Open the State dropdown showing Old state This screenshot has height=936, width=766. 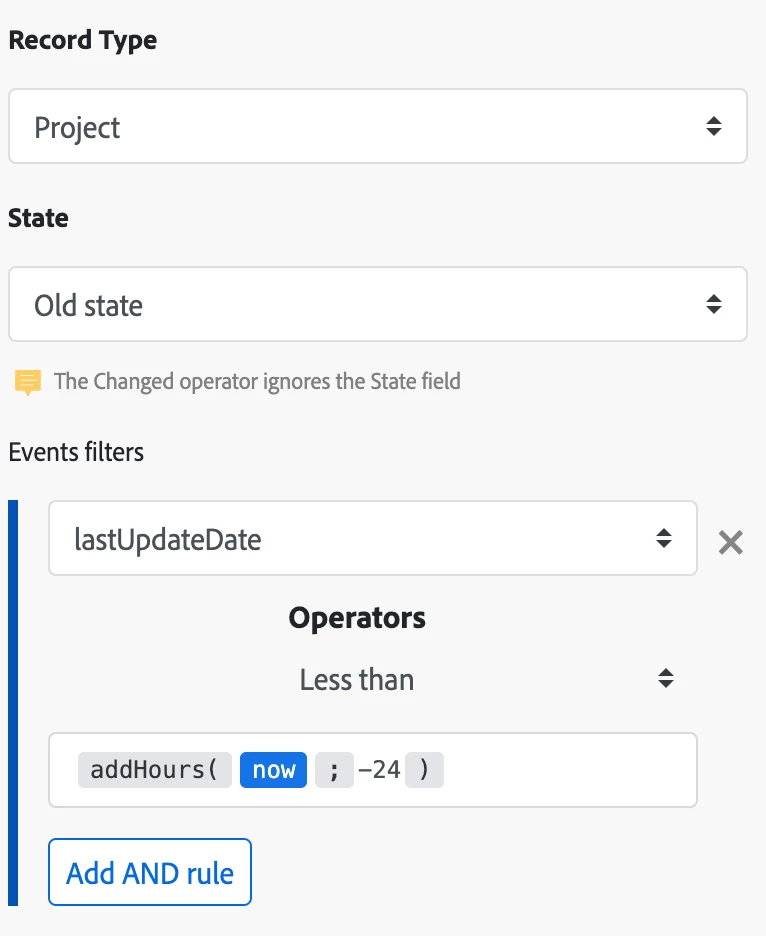(377, 304)
